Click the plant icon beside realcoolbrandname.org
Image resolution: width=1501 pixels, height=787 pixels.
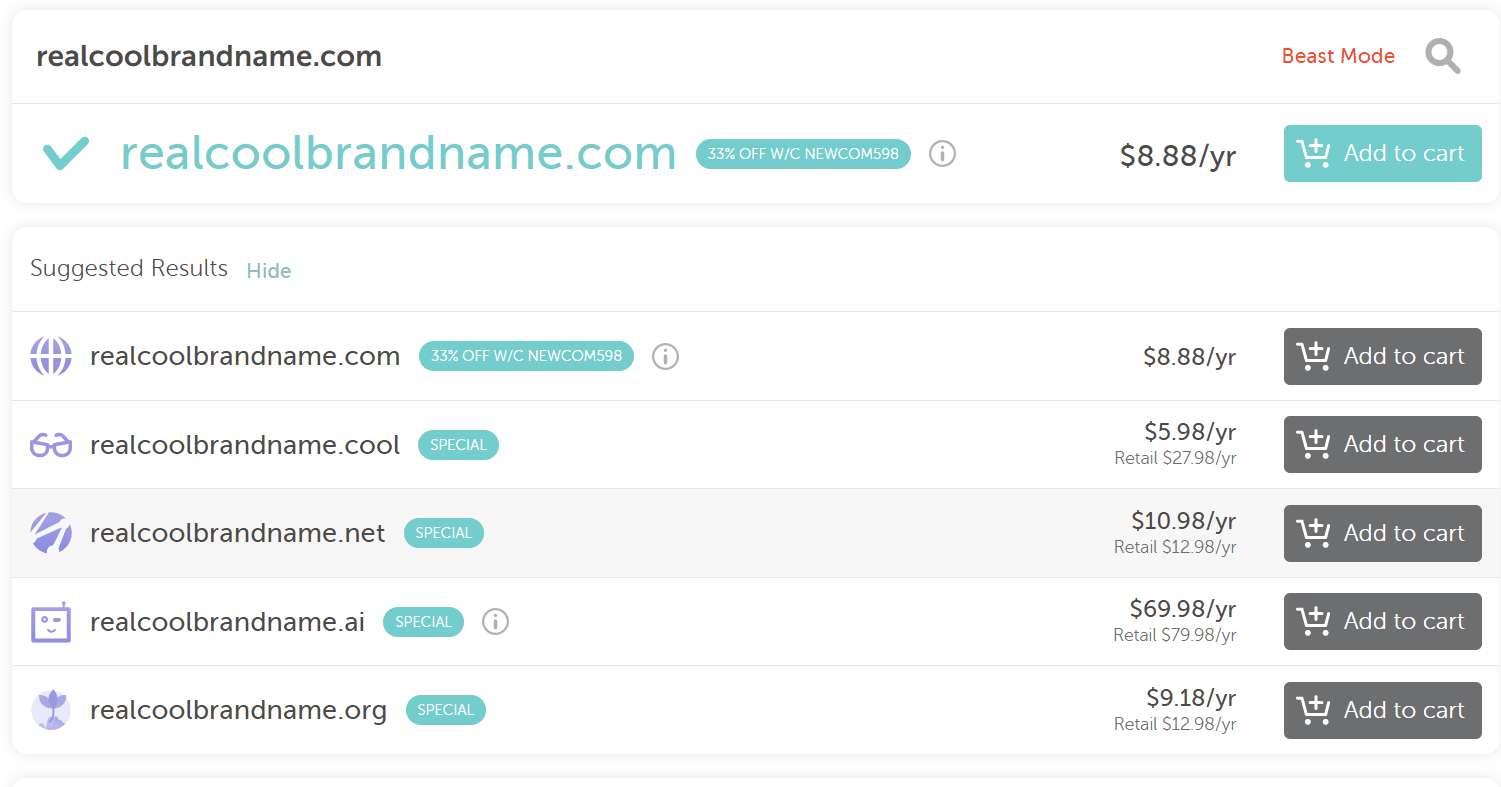pos(51,710)
